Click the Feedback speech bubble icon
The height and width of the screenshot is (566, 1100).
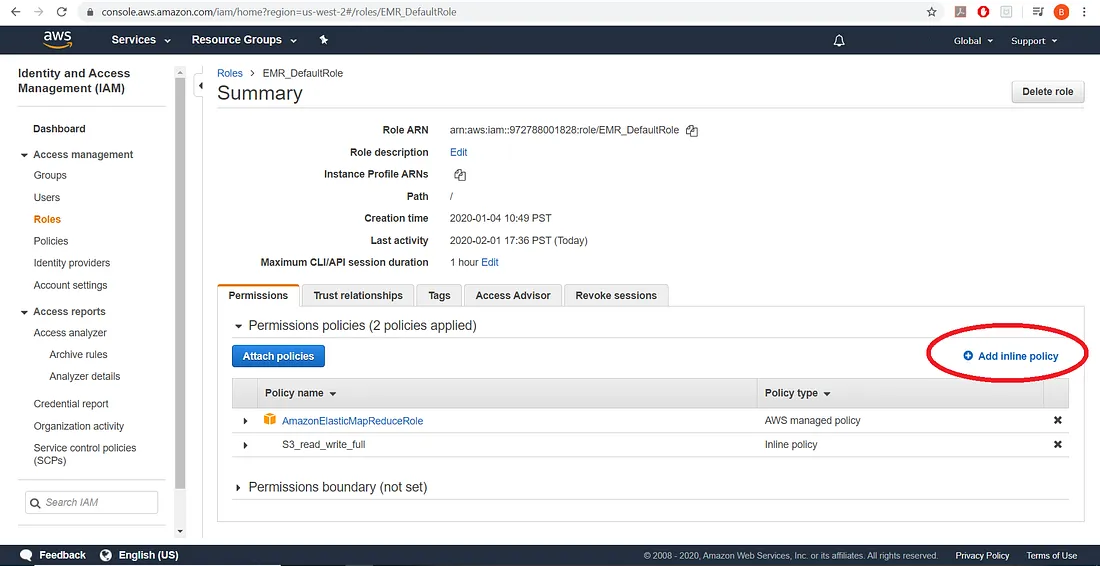click(x=27, y=555)
